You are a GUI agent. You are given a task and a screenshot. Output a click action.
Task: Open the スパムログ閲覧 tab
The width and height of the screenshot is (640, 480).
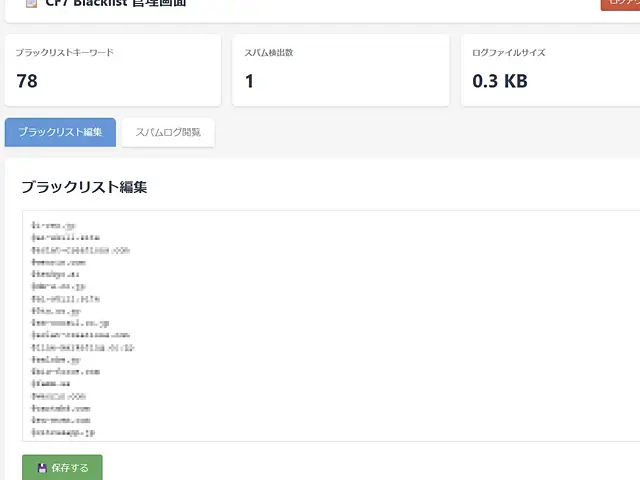point(168,132)
